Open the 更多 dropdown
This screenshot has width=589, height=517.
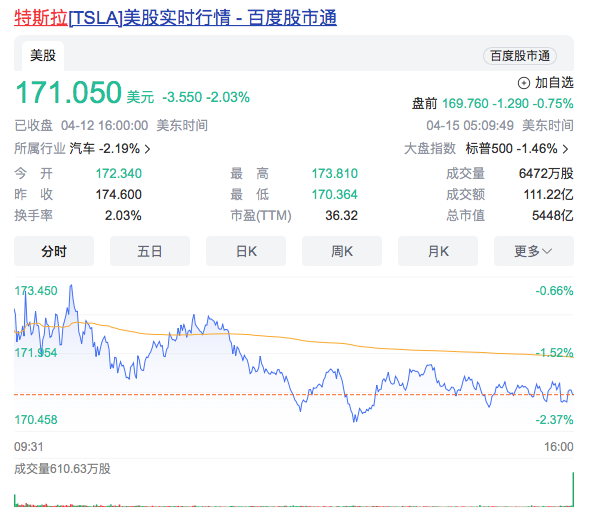click(x=534, y=251)
